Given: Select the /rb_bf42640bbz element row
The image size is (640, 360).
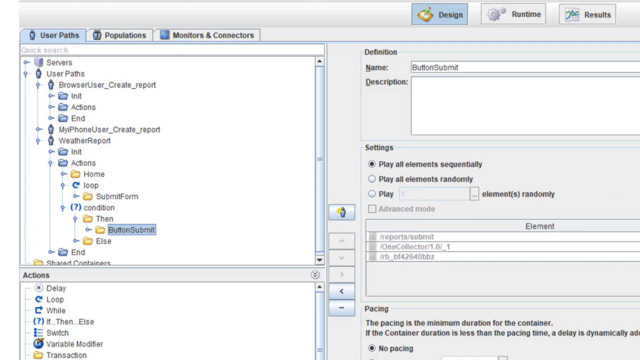Looking at the screenshot, I should coord(503,257).
